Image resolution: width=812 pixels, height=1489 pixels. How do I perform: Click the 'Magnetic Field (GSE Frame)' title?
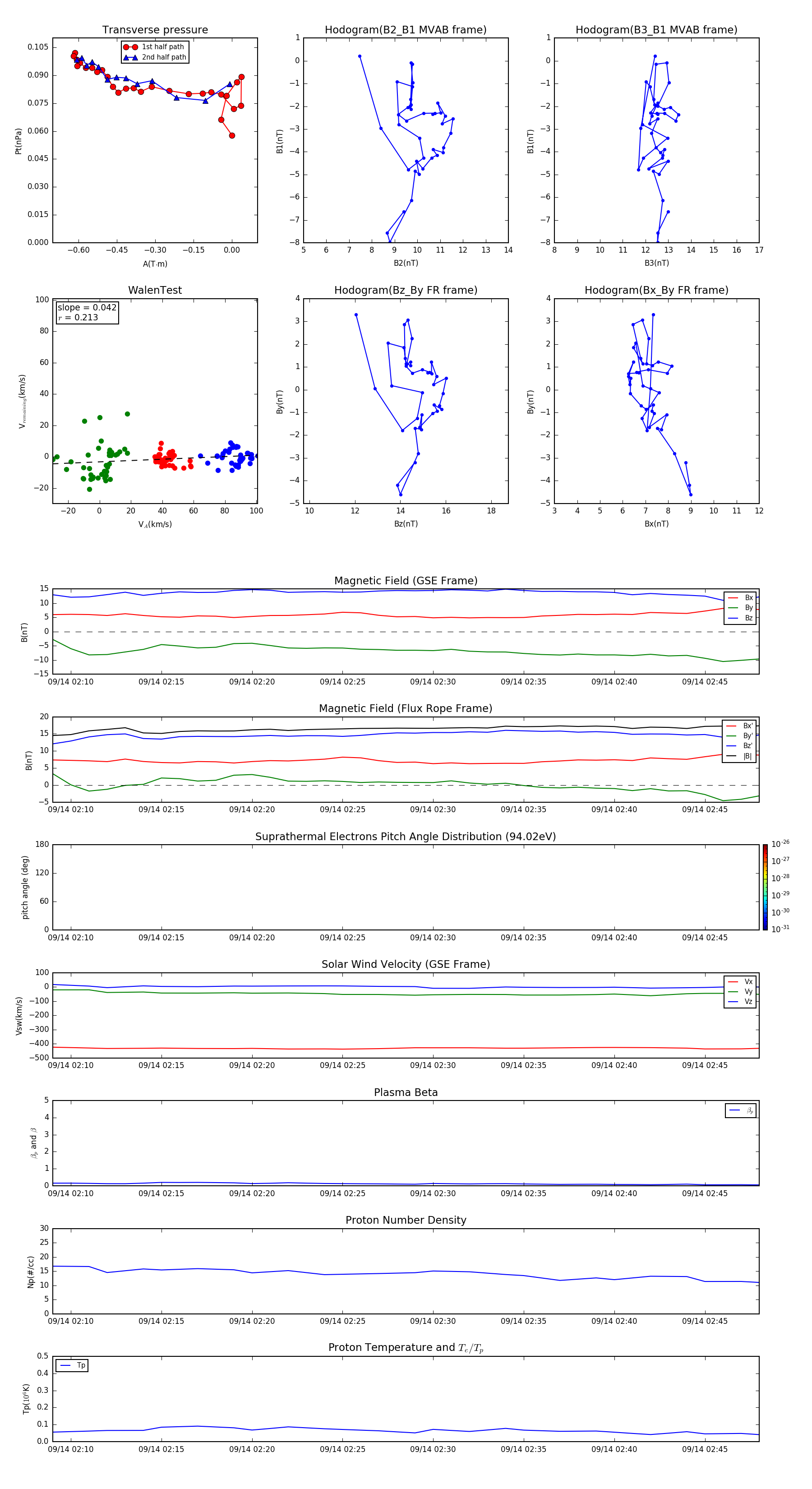(406, 581)
